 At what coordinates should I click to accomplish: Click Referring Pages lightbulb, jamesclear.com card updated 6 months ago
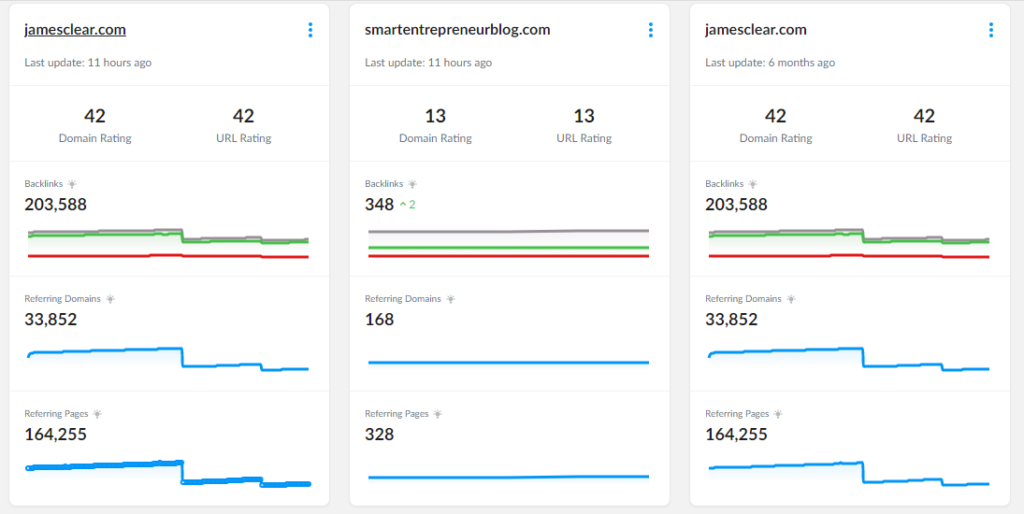(778, 414)
